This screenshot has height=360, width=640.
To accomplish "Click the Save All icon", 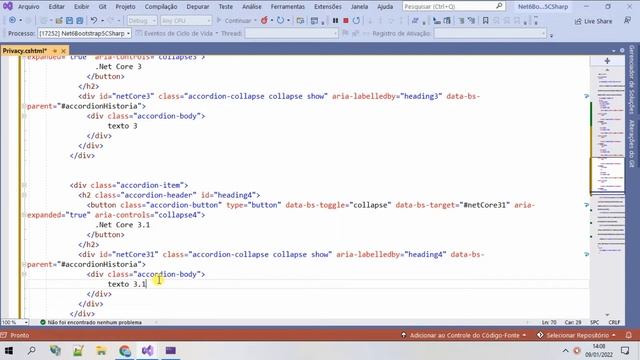I will point(80,20).
